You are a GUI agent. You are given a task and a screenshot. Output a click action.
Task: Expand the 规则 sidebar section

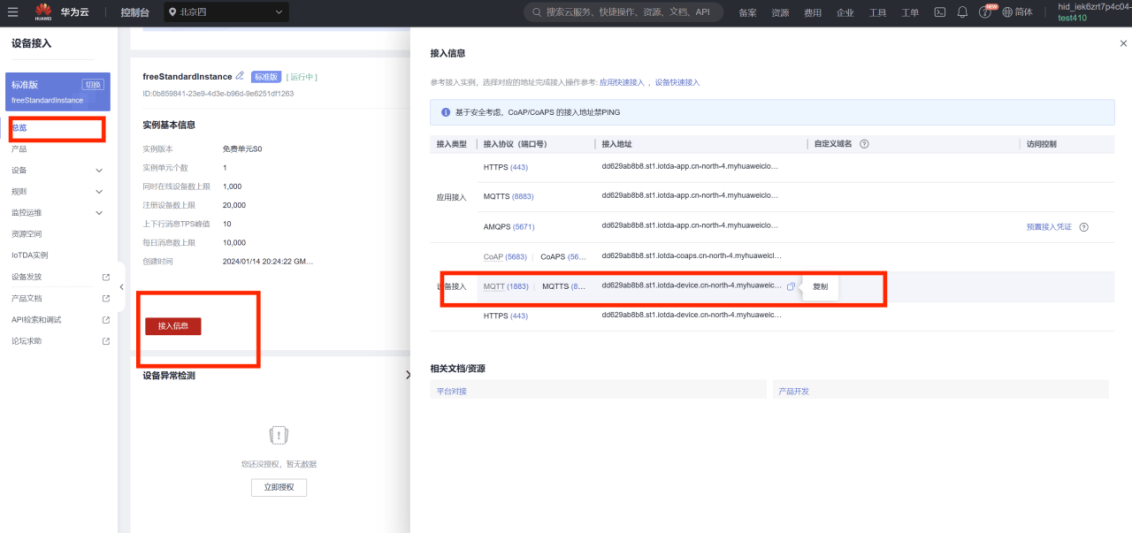(58, 192)
